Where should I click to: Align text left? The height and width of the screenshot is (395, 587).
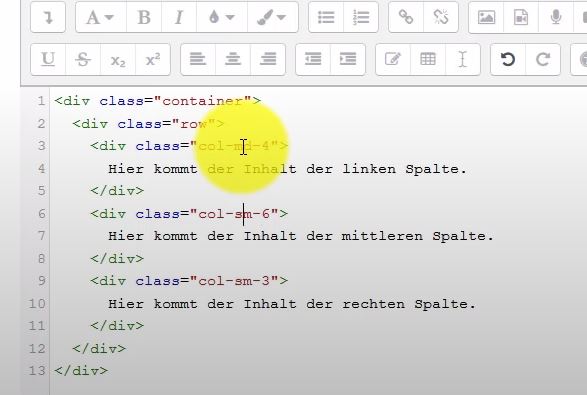pyautogui.click(x=198, y=59)
